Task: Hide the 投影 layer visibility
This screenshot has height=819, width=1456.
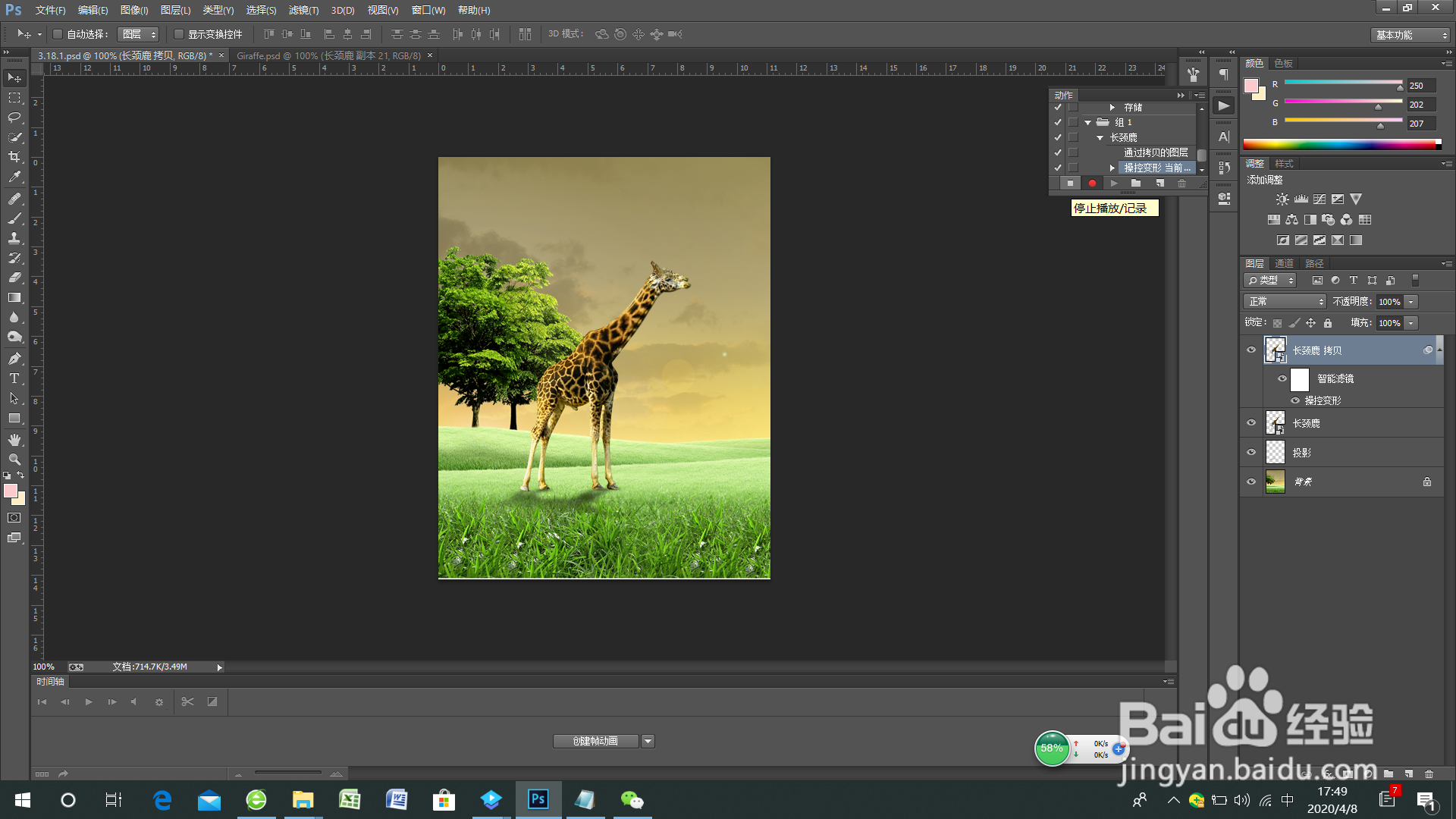Action: point(1251,452)
